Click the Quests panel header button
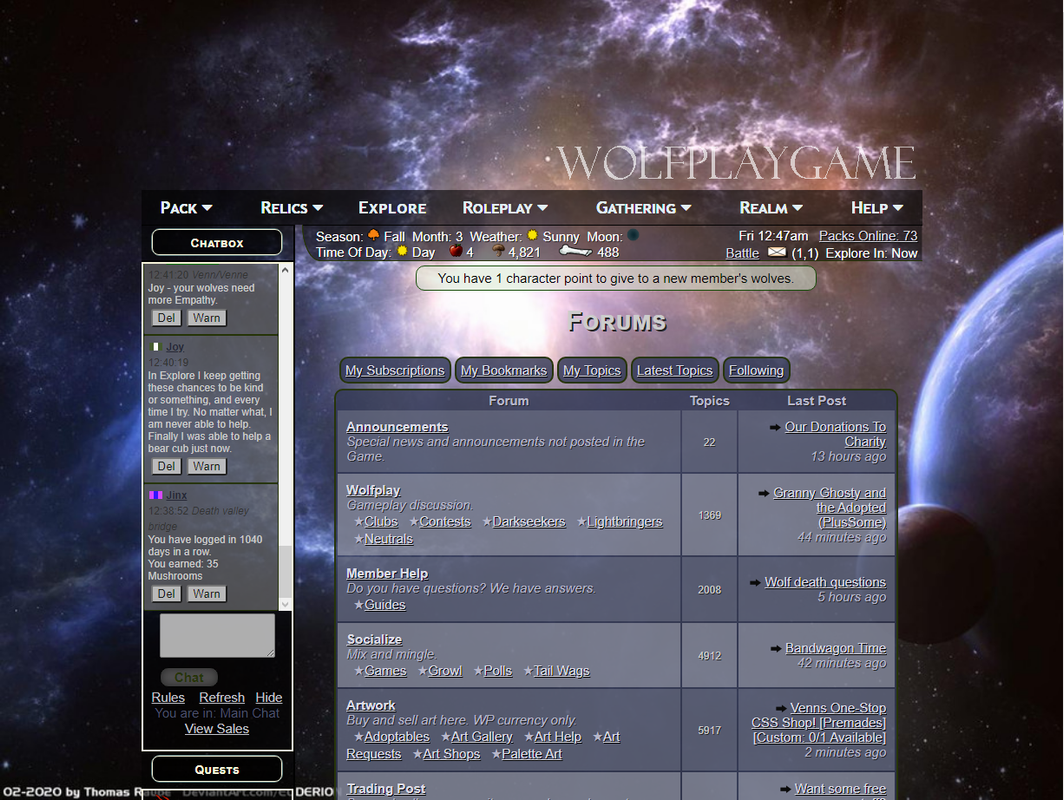 [217, 769]
